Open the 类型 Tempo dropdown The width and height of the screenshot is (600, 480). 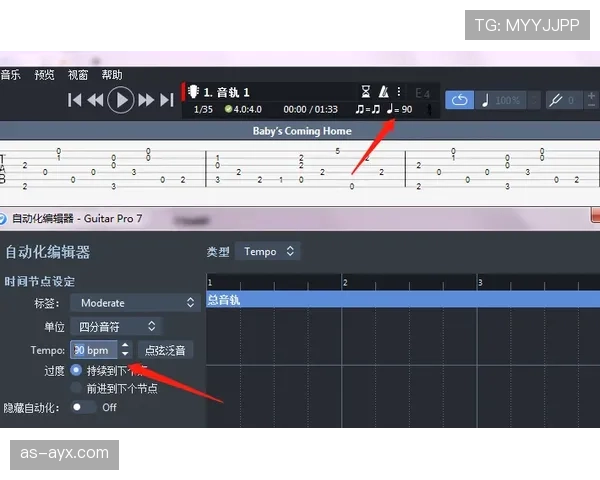[x=269, y=251]
